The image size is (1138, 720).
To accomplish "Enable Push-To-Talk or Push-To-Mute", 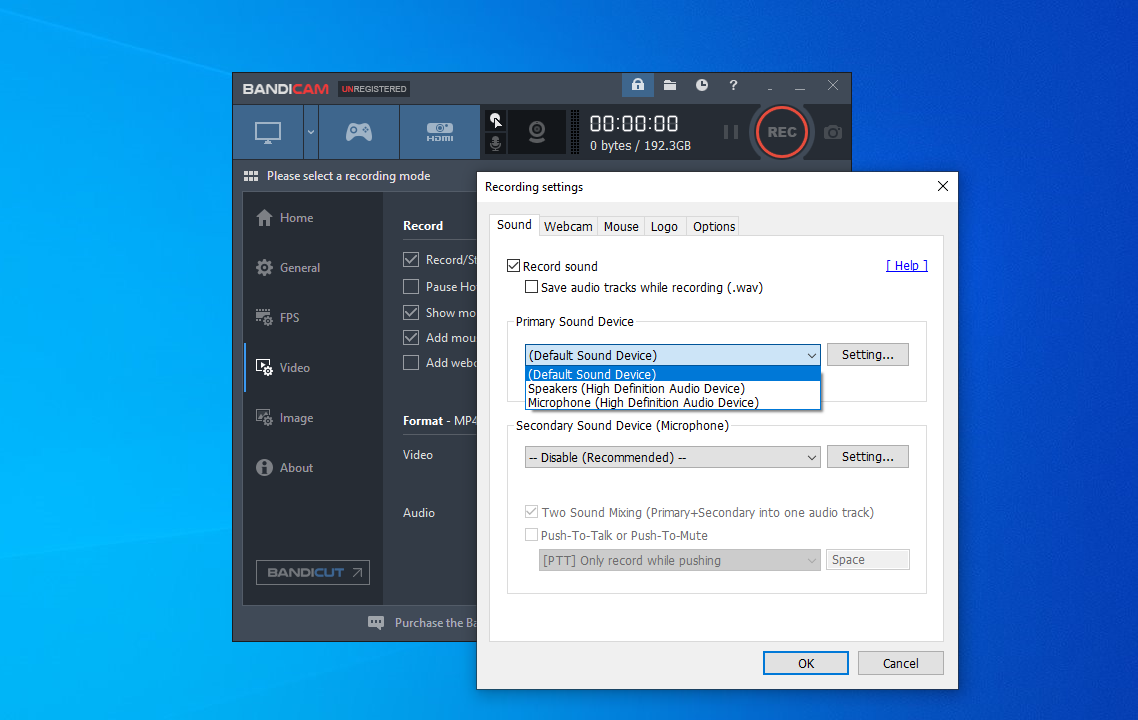I will pyautogui.click(x=532, y=534).
